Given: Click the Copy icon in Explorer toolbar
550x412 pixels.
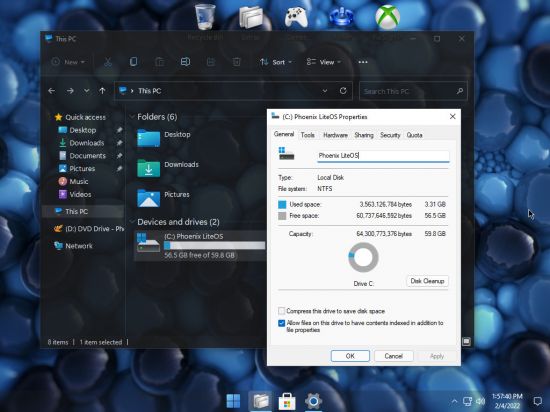Looking at the screenshot, I should coord(133,62).
